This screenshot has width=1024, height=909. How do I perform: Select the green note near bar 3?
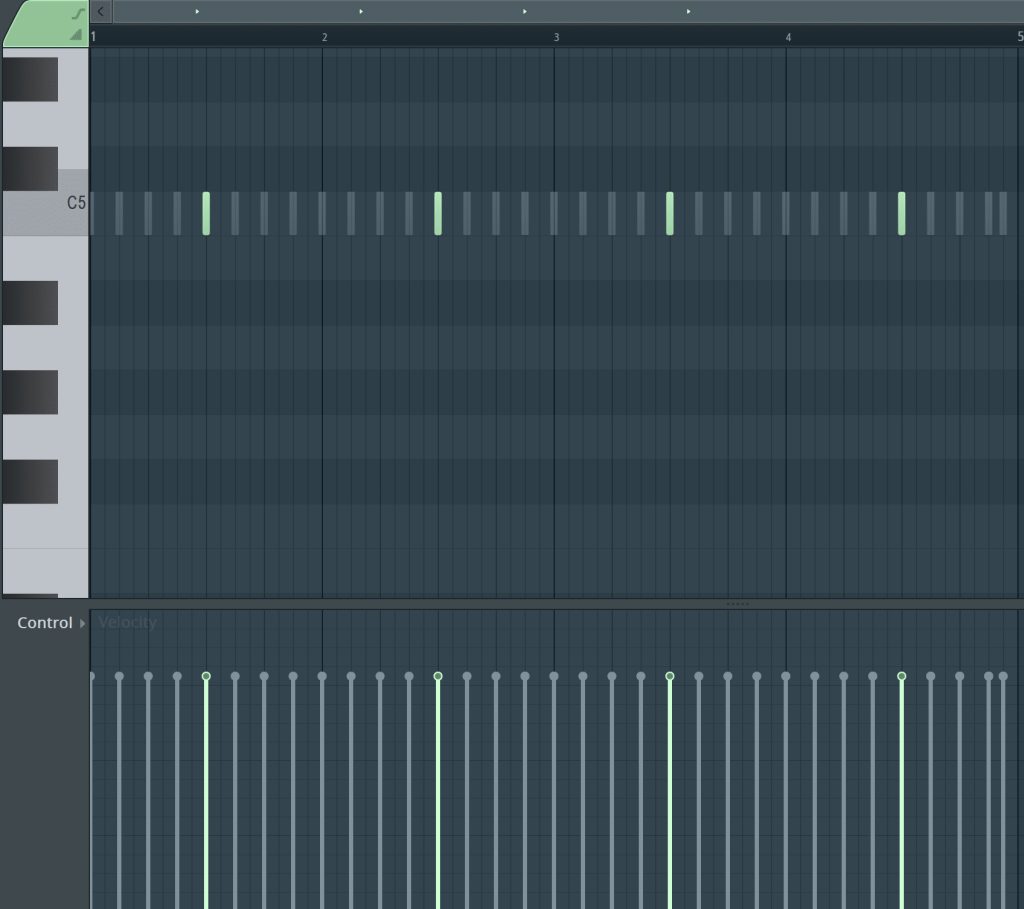670,212
